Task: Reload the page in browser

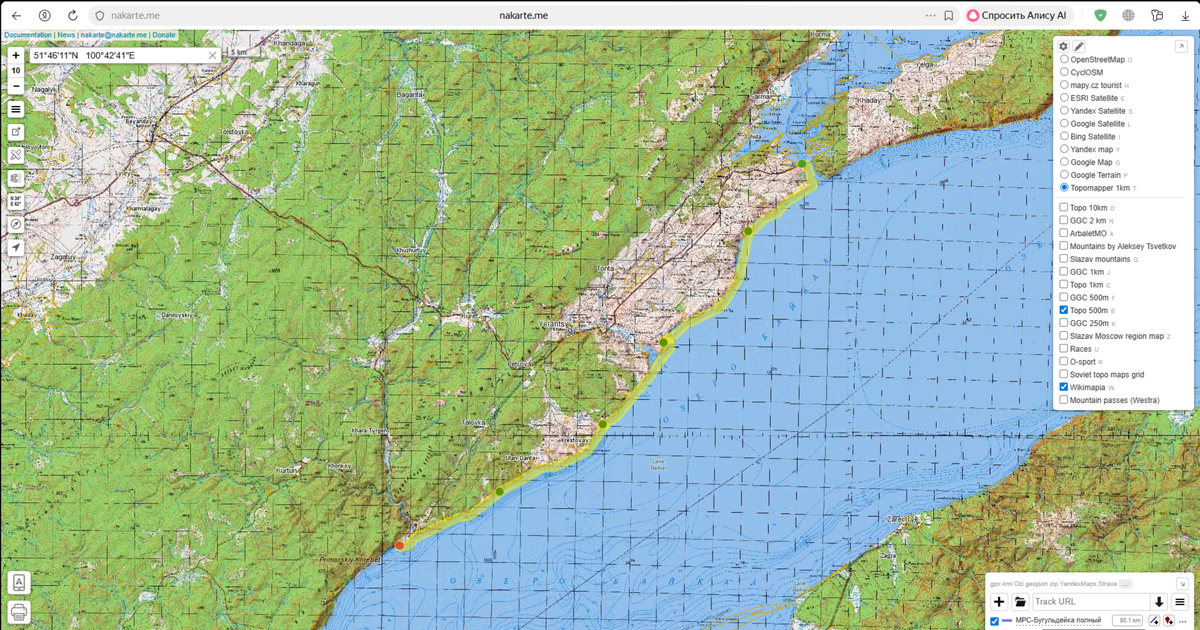Action: pyautogui.click(x=72, y=16)
